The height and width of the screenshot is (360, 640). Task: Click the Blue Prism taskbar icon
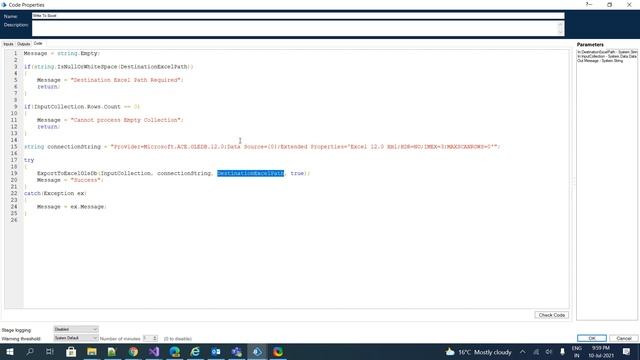(x=258, y=351)
